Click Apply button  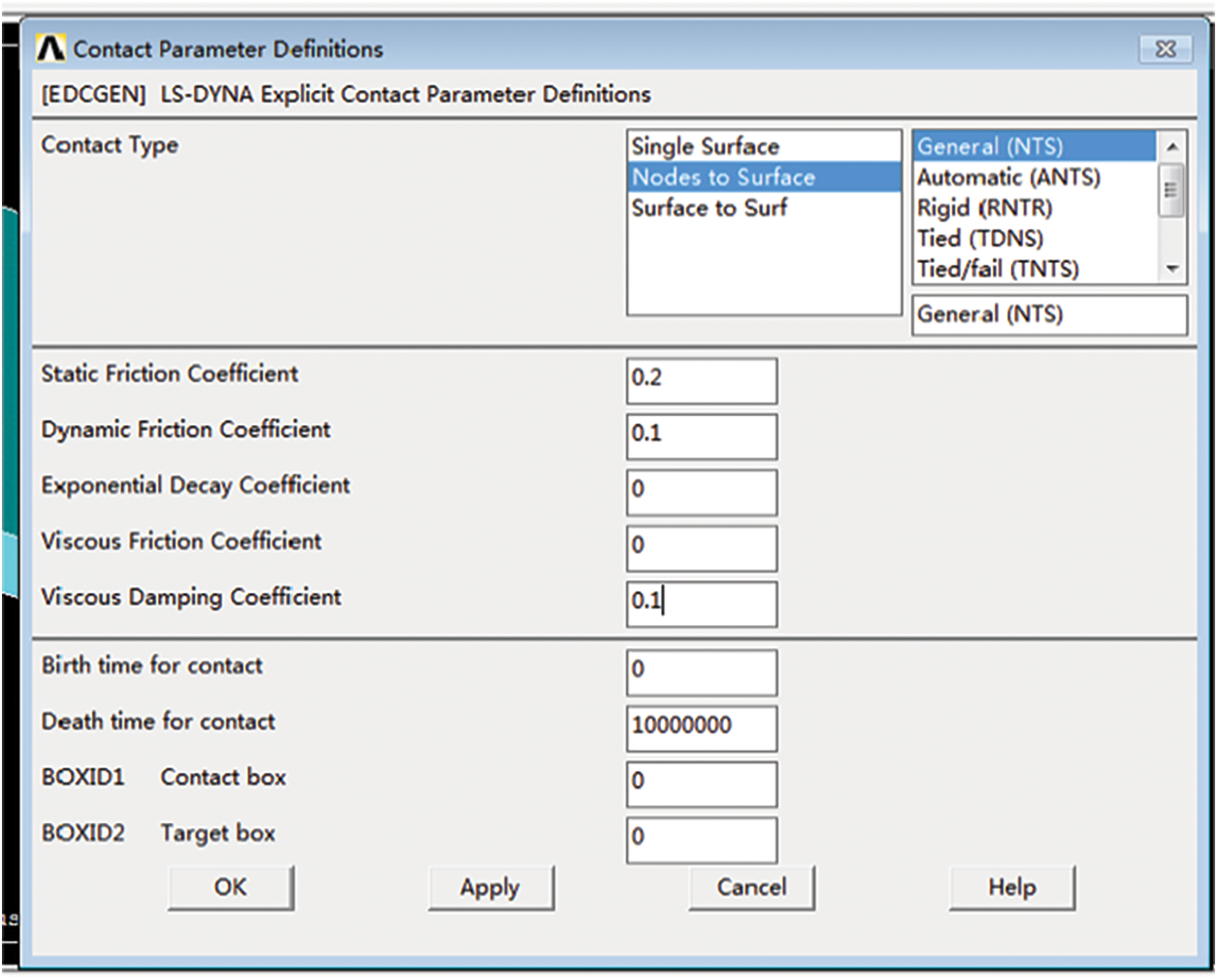[x=490, y=888]
